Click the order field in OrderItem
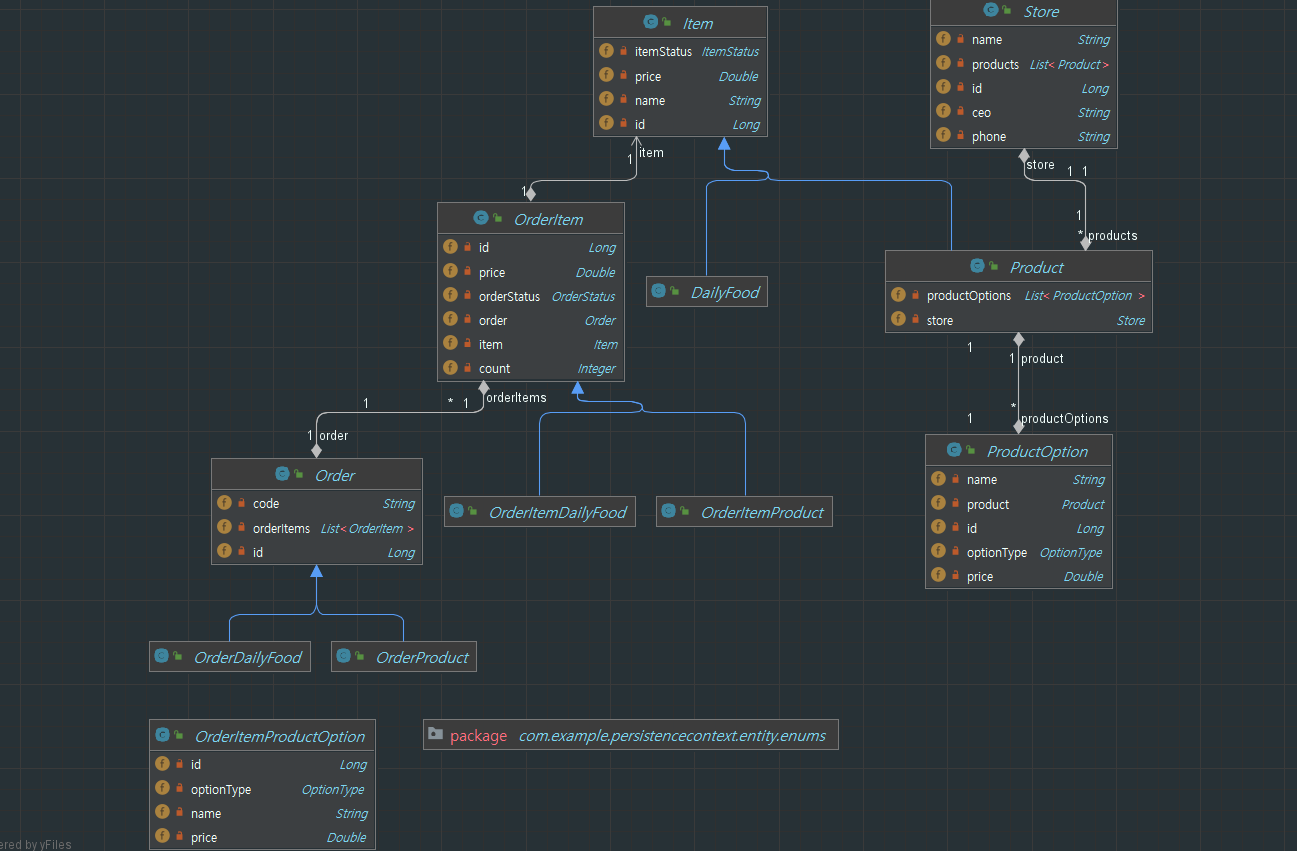The image size is (1297, 851). pyautogui.click(x=531, y=320)
